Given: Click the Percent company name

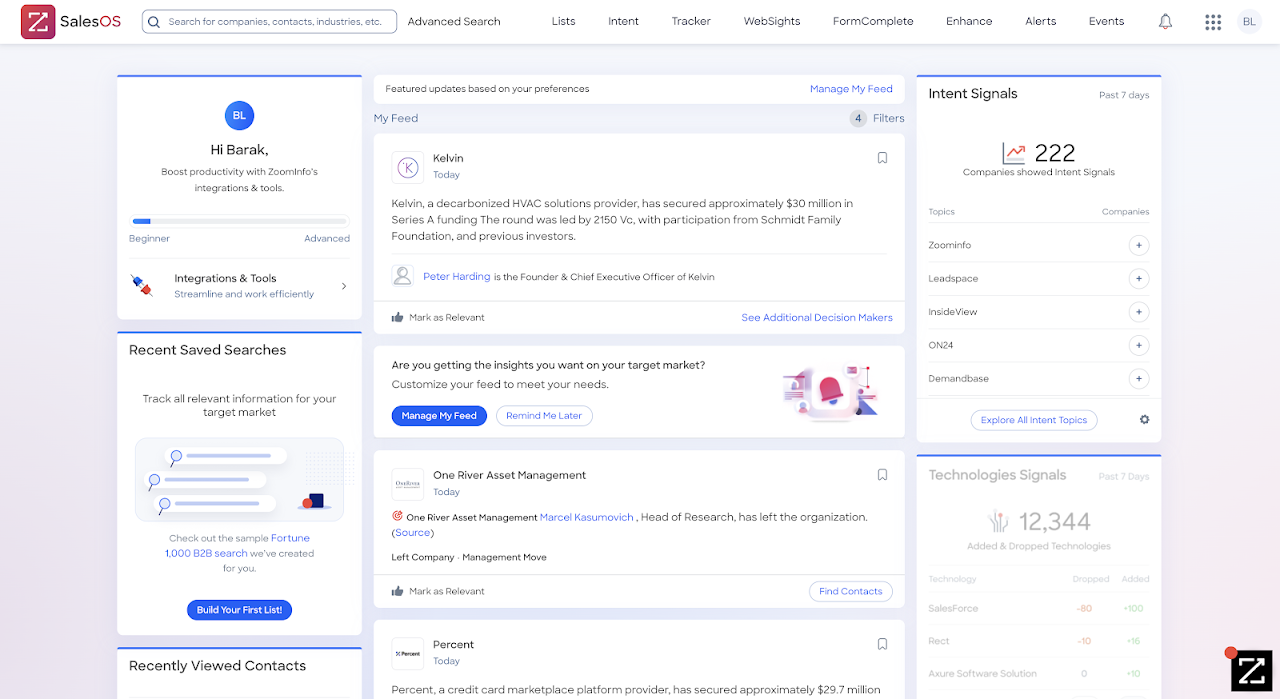Looking at the screenshot, I should pyautogui.click(x=453, y=644).
